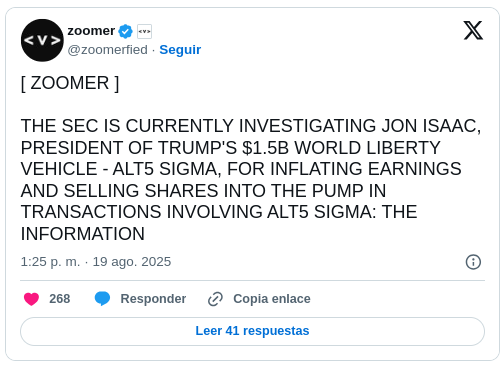Click the [ ZOOMER ] heading line

[70, 83]
